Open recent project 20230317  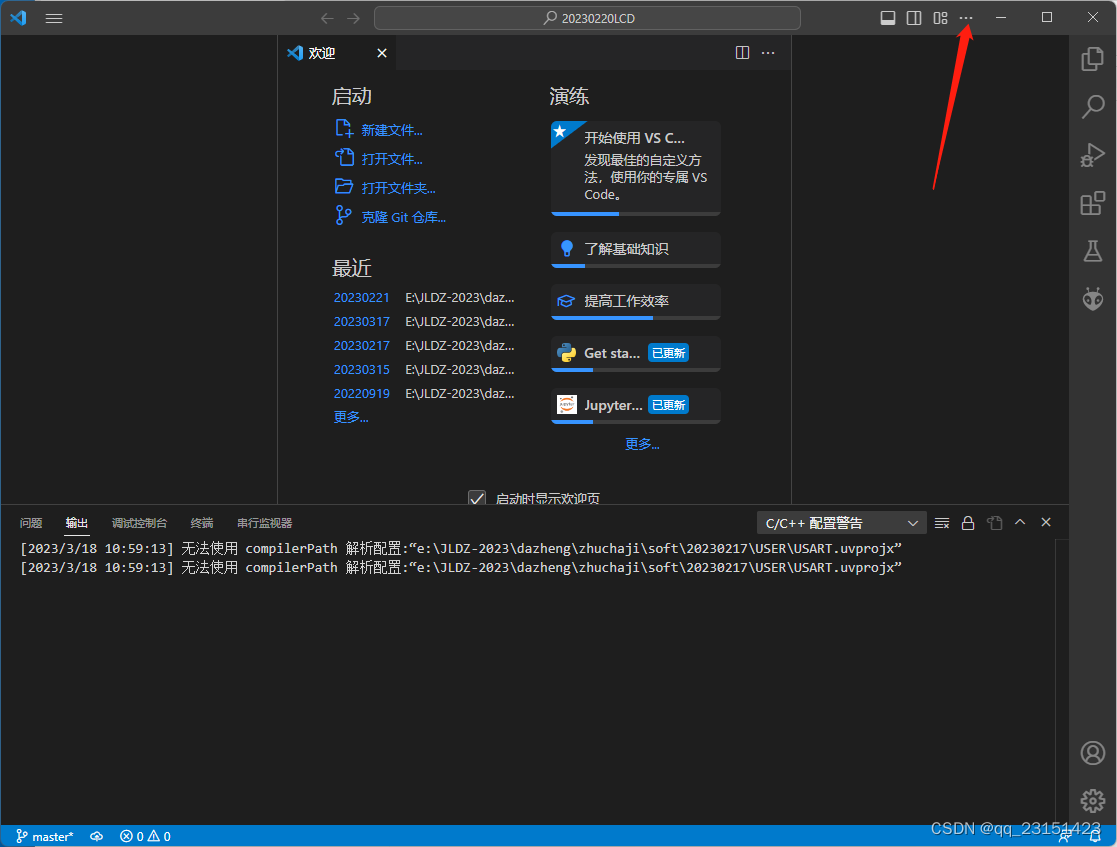click(361, 322)
